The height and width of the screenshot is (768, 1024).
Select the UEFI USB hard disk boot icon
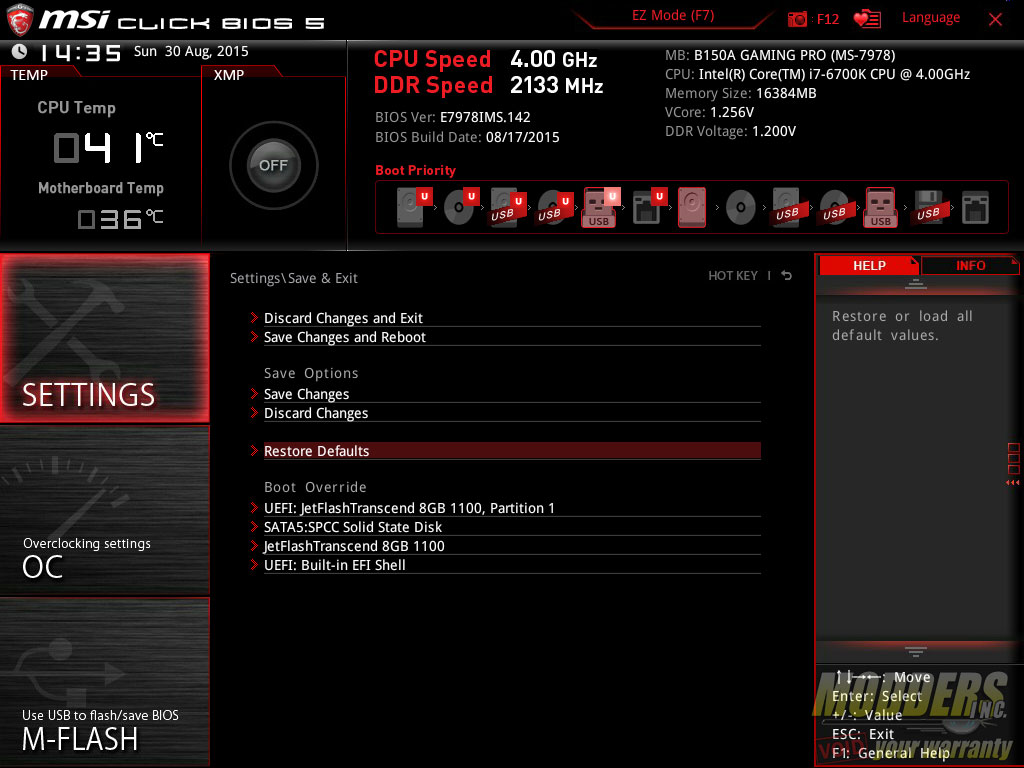[508, 206]
